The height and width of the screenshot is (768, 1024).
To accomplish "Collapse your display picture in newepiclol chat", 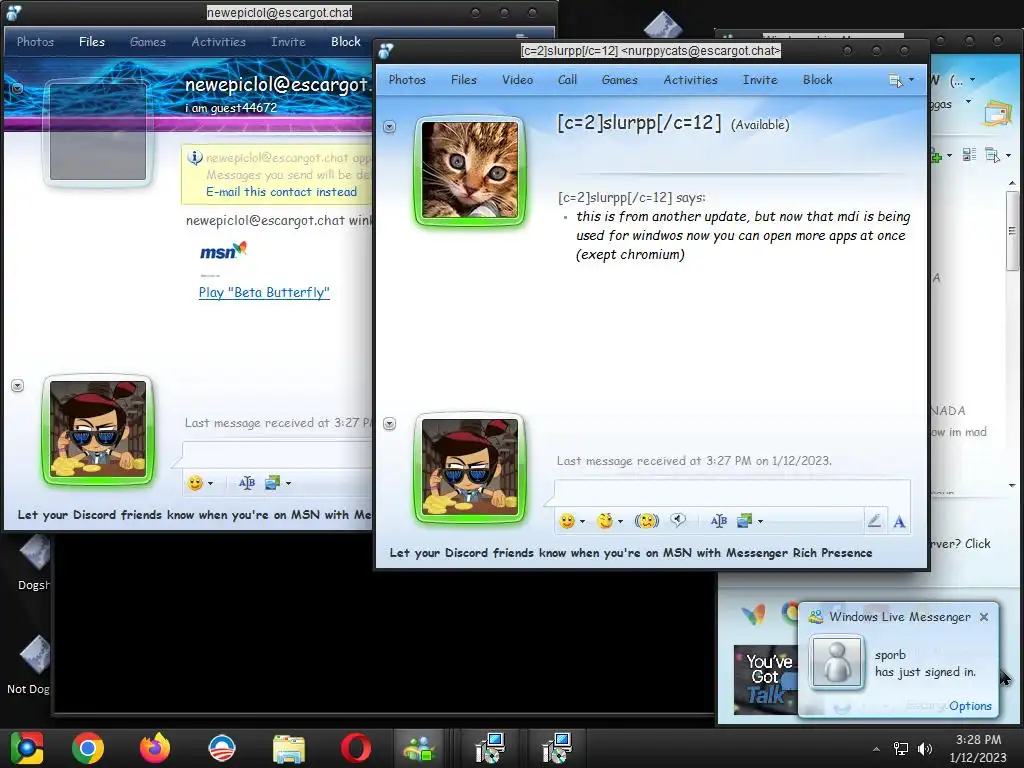I will (x=18, y=386).
